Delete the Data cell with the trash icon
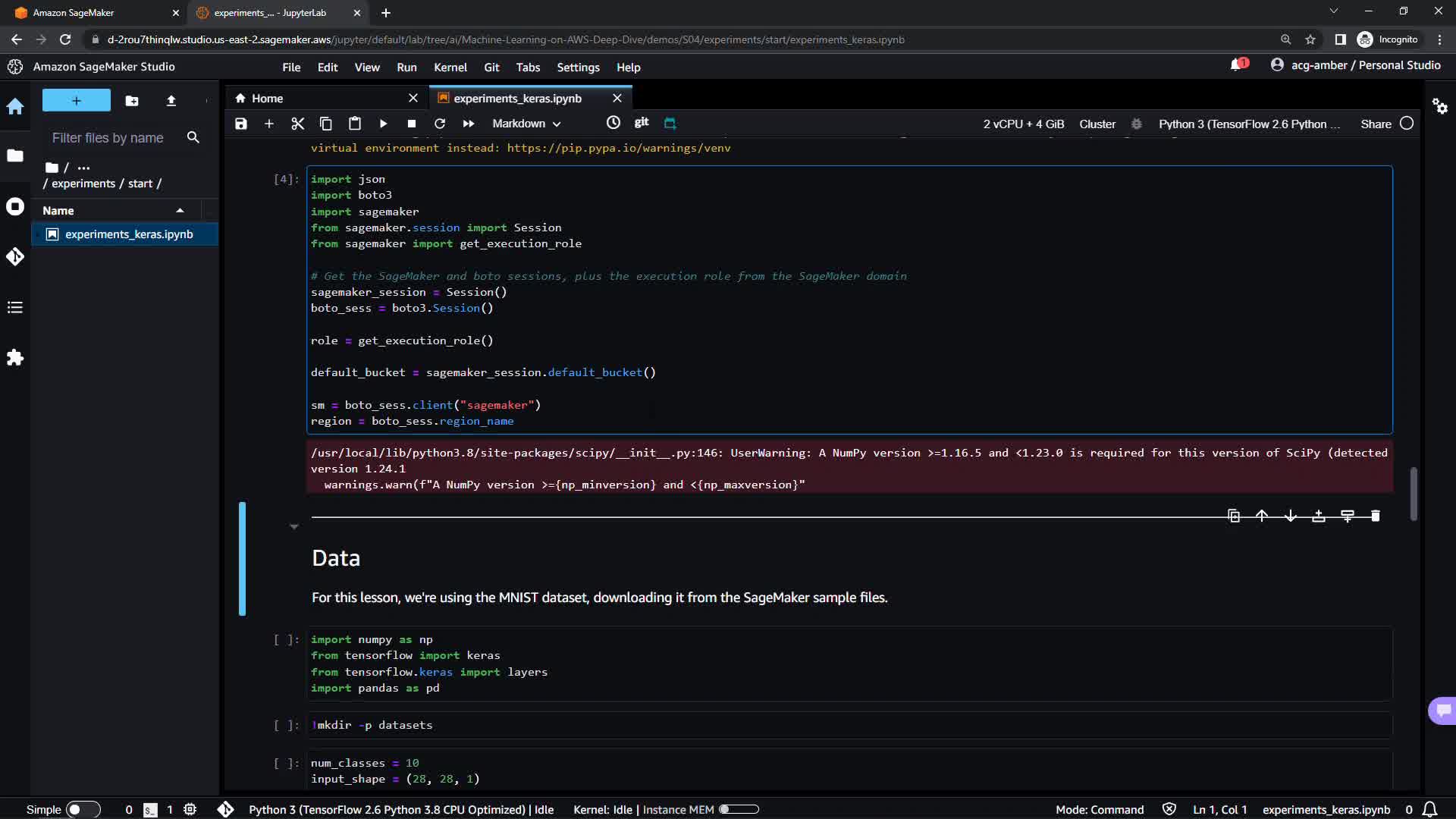Screen dimensions: 1456x819 coord(1375,516)
